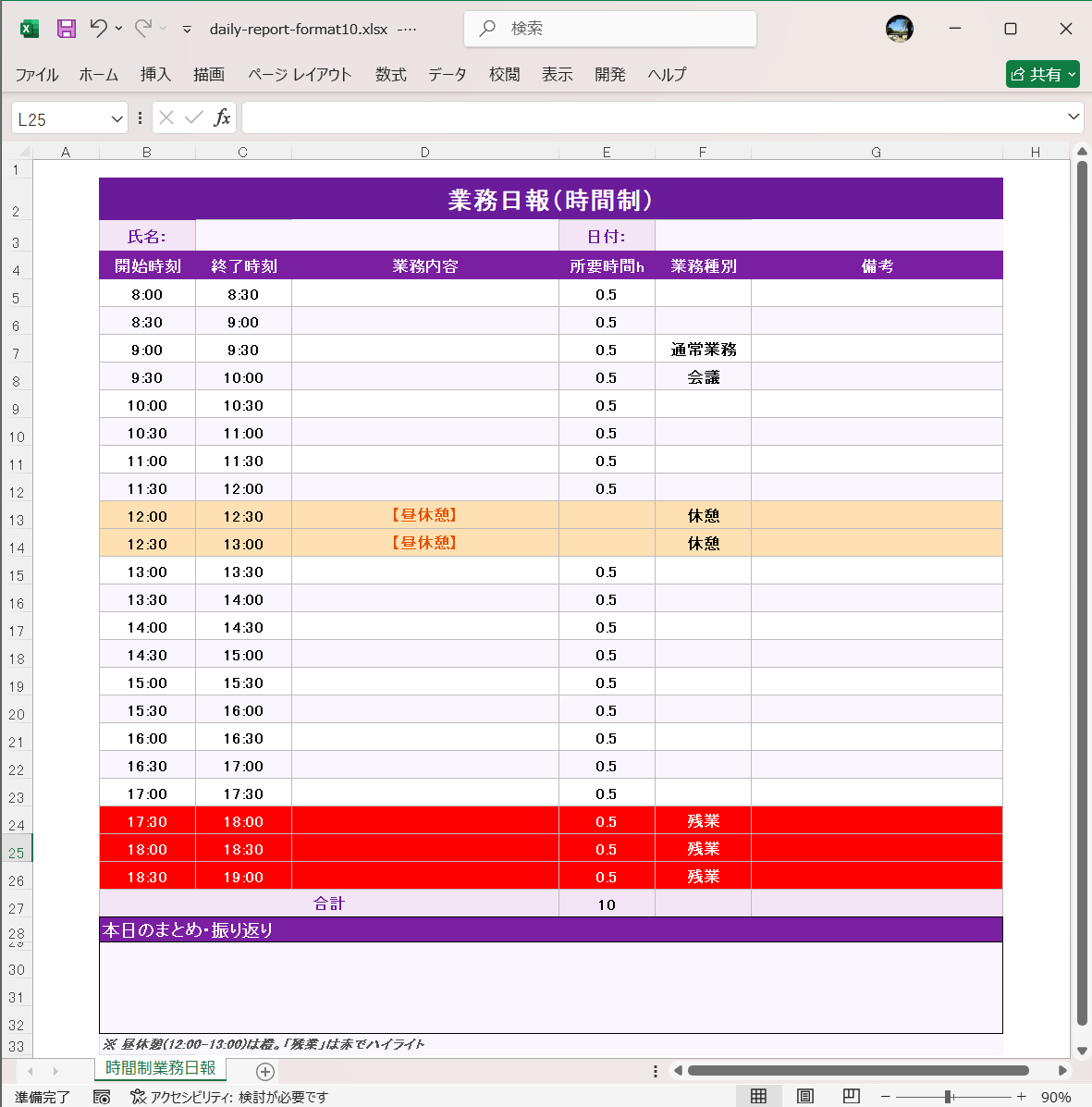The height and width of the screenshot is (1107, 1092).
Task: Select column D header
Action: pyautogui.click(x=425, y=152)
